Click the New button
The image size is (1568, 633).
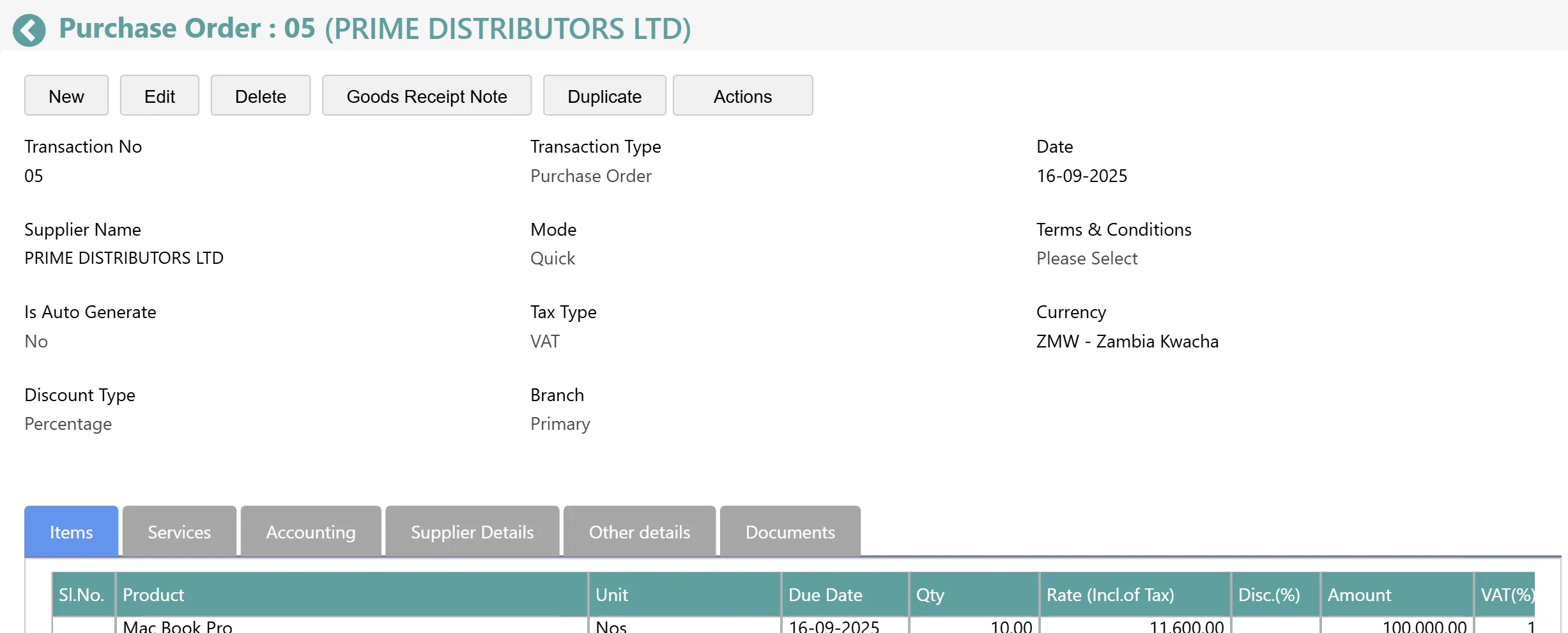click(66, 96)
